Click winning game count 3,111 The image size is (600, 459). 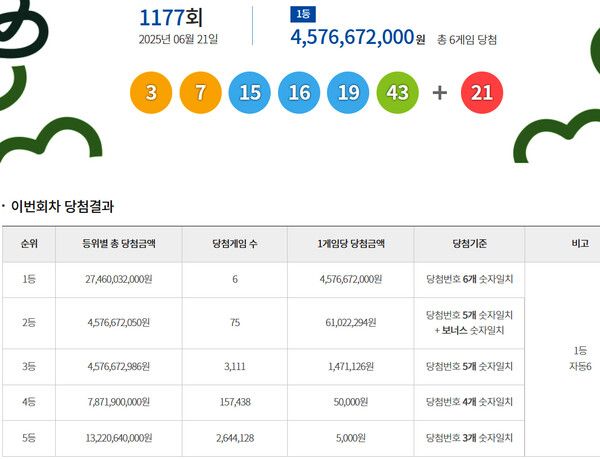tap(235, 366)
